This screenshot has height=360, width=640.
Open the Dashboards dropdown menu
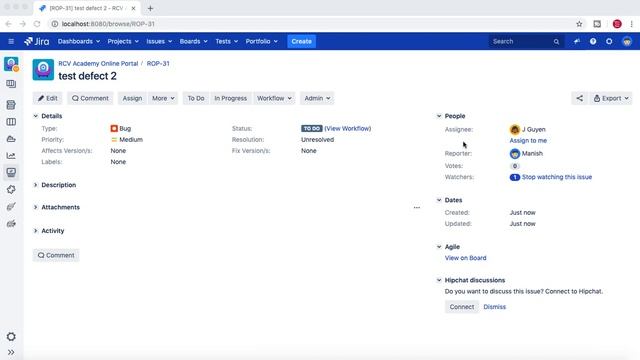[x=79, y=41]
